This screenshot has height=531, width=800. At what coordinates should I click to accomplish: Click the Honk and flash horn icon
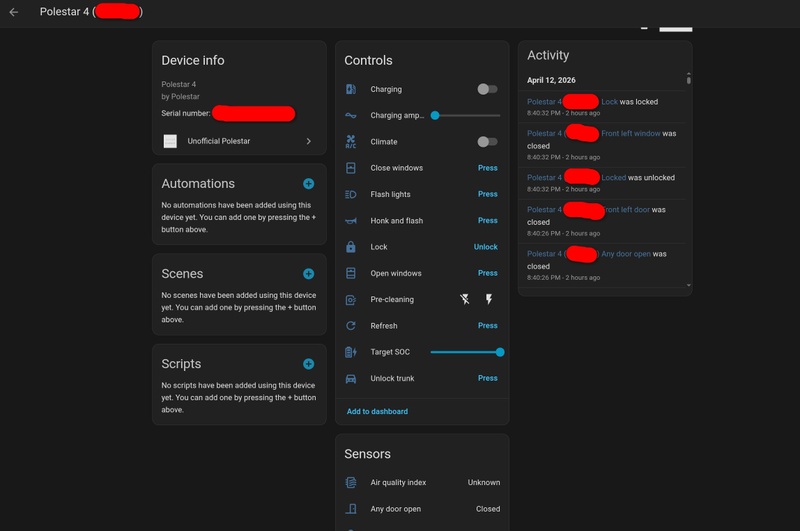351,221
